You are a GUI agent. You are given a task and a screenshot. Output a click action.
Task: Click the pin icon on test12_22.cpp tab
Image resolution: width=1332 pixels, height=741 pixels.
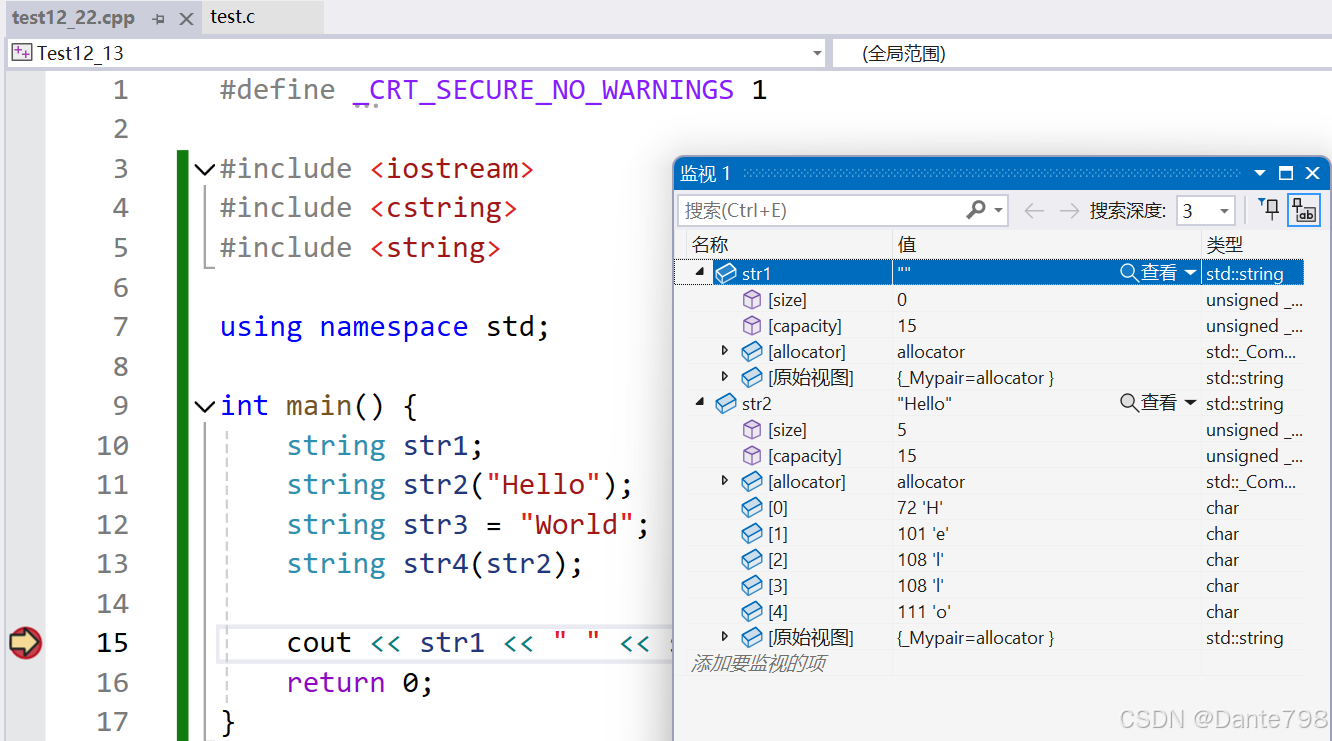[159, 18]
